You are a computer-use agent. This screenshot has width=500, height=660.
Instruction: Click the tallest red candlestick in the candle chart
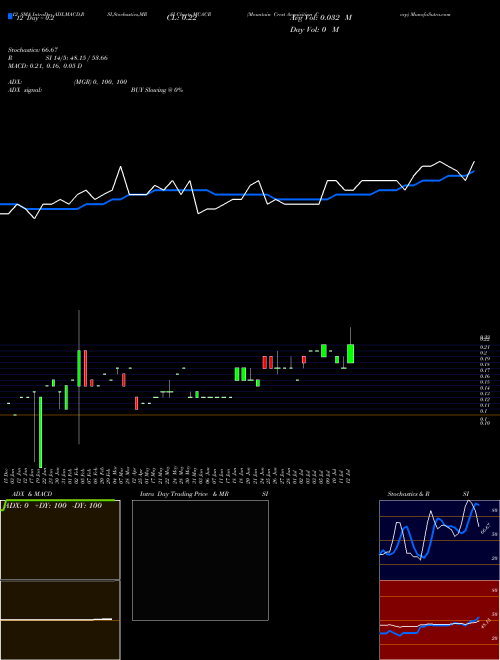pyautogui.click(x=85, y=368)
